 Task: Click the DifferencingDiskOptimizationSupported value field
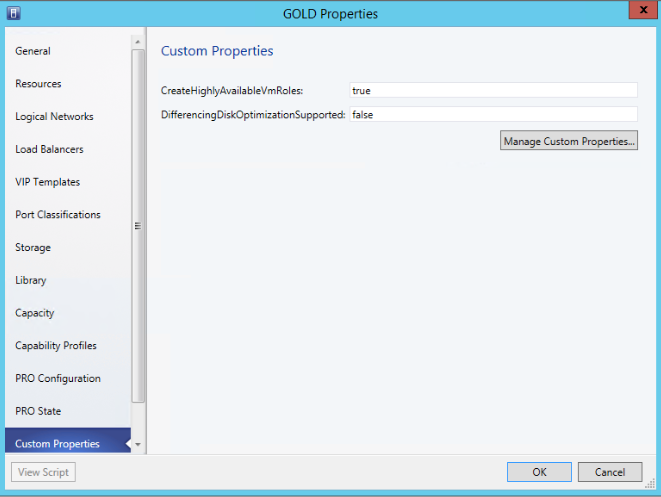[493, 115]
